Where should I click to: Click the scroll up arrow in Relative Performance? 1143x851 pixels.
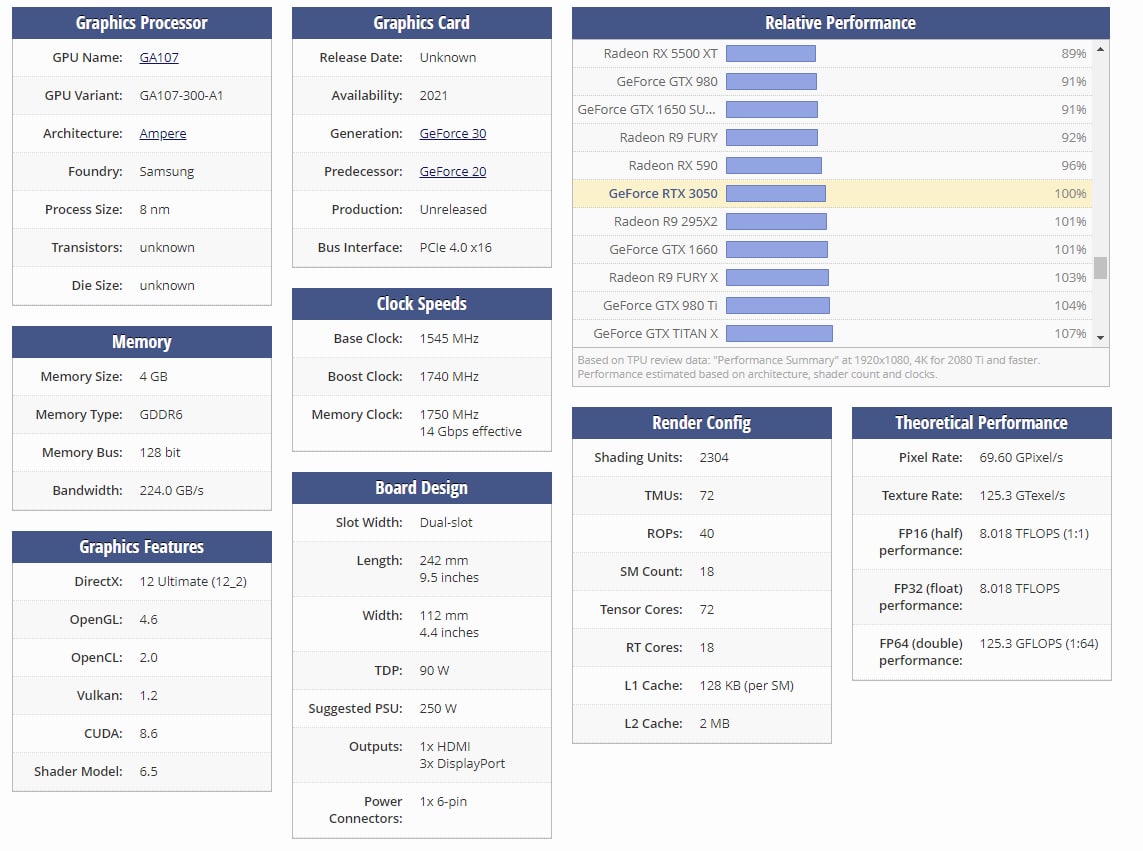[1100, 49]
